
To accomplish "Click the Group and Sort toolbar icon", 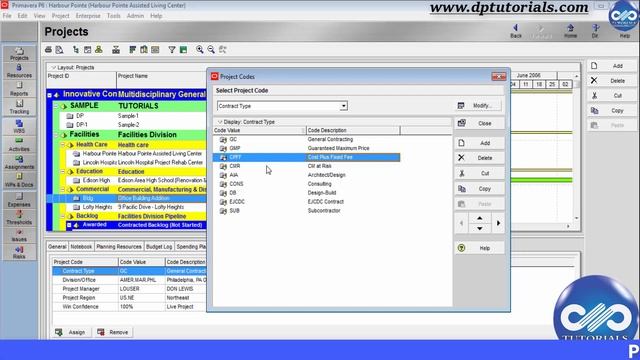I will 183,50.
